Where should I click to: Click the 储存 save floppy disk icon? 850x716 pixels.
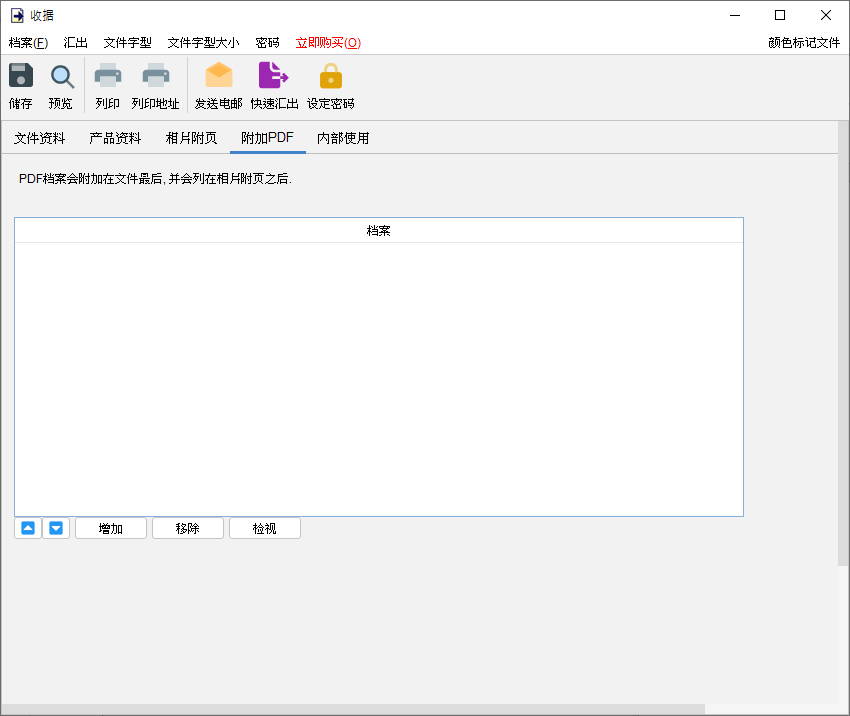[x=21, y=75]
